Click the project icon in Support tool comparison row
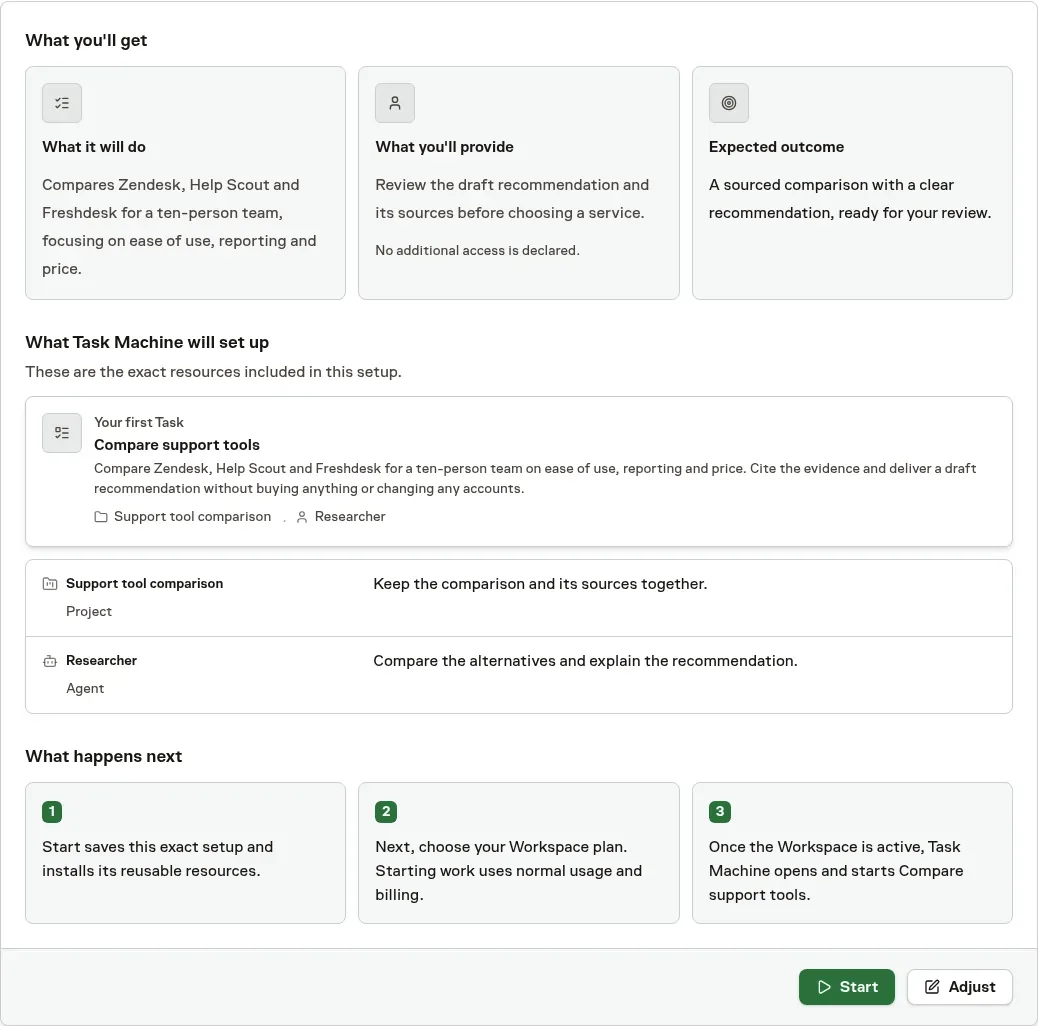 pyautogui.click(x=50, y=584)
